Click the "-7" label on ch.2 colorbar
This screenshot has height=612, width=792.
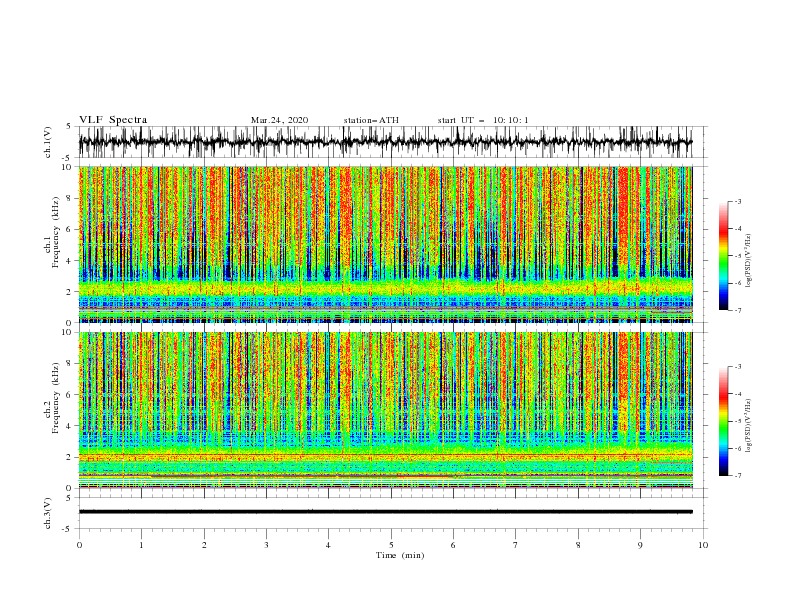coord(738,475)
